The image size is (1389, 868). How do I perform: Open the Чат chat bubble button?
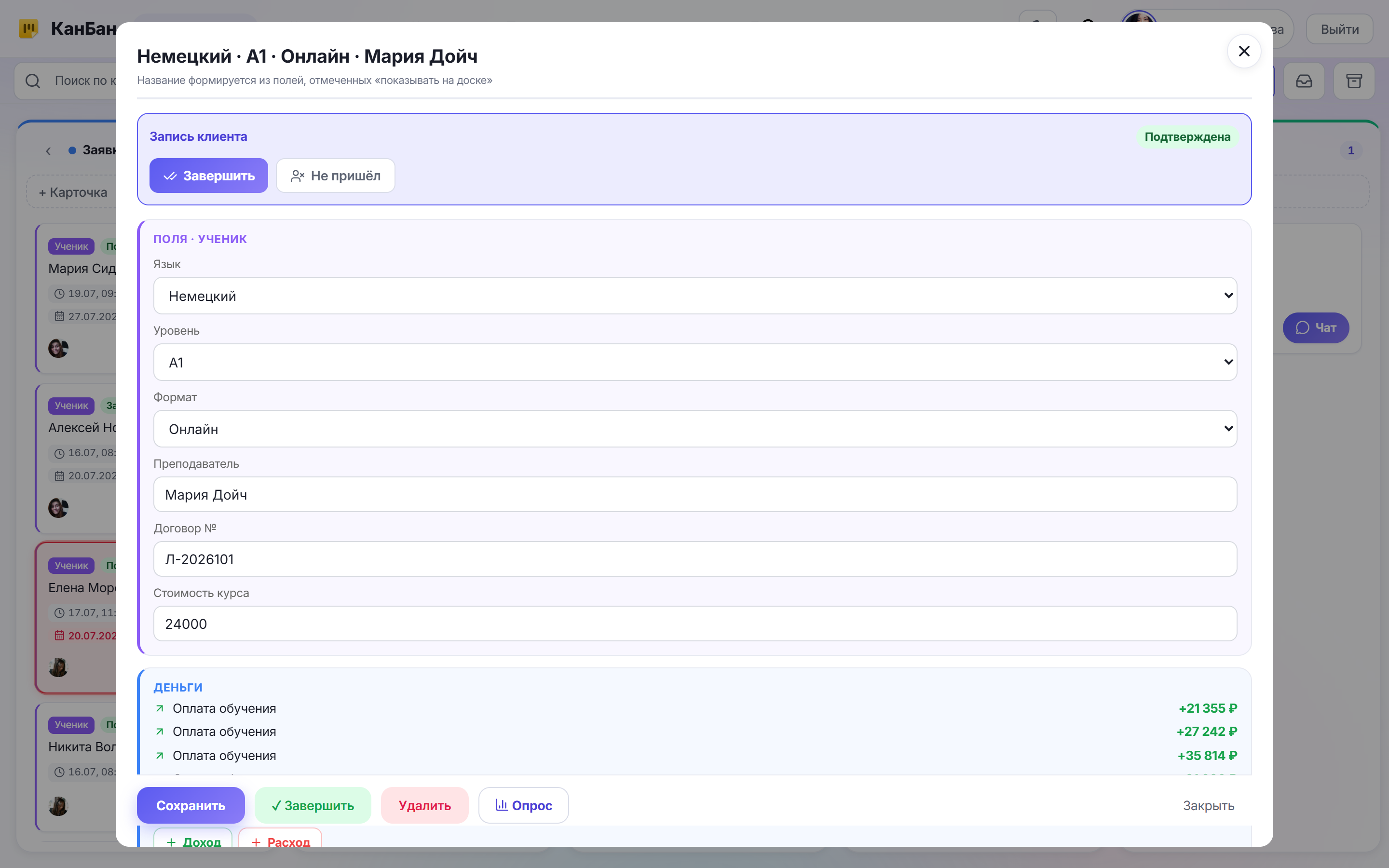click(x=1316, y=328)
